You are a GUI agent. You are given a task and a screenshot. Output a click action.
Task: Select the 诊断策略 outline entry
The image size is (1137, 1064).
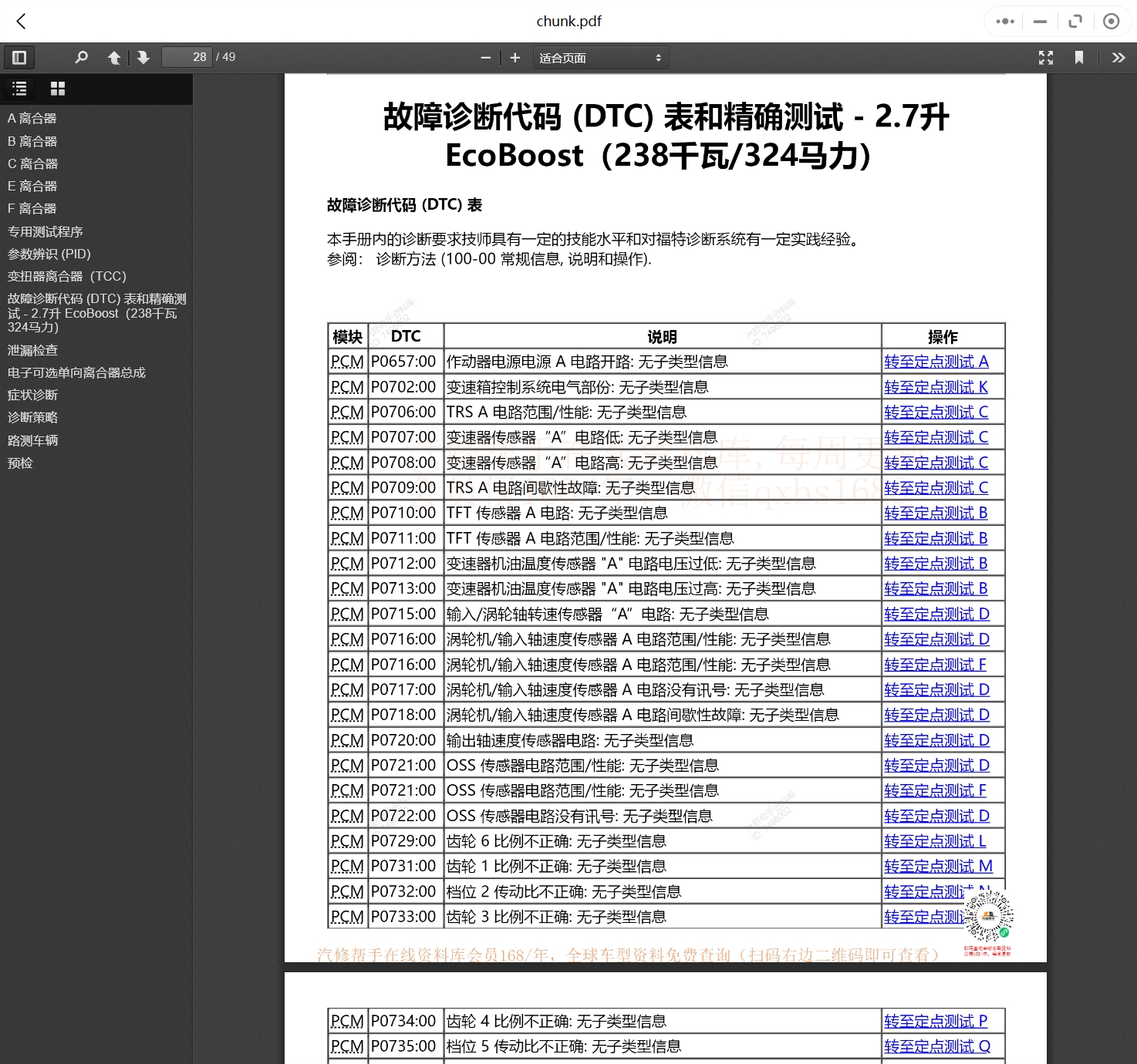(x=31, y=417)
